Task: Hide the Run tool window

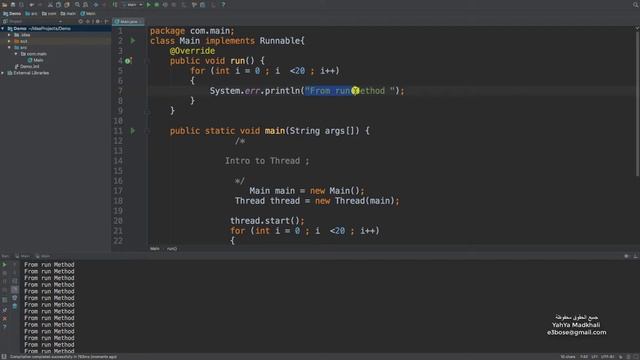Action: [x=635, y=256]
